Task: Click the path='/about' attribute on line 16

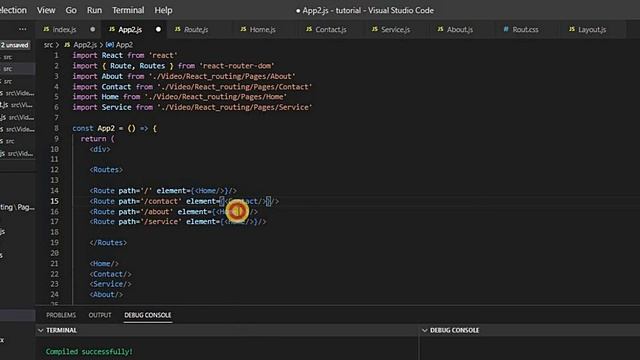Action: click(x=146, y=212)
